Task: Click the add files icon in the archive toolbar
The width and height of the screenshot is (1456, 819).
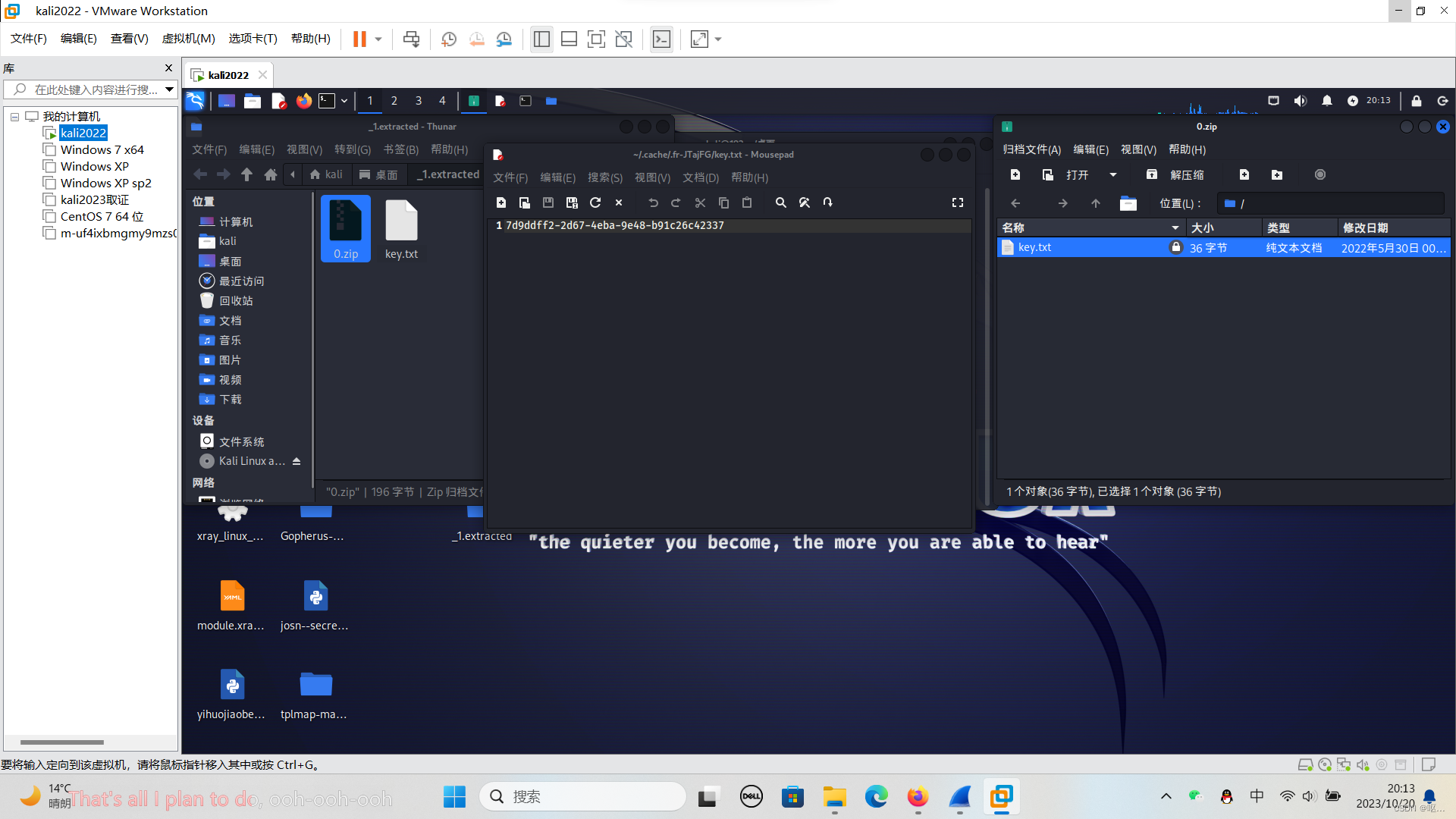Action: point(1244,175)
